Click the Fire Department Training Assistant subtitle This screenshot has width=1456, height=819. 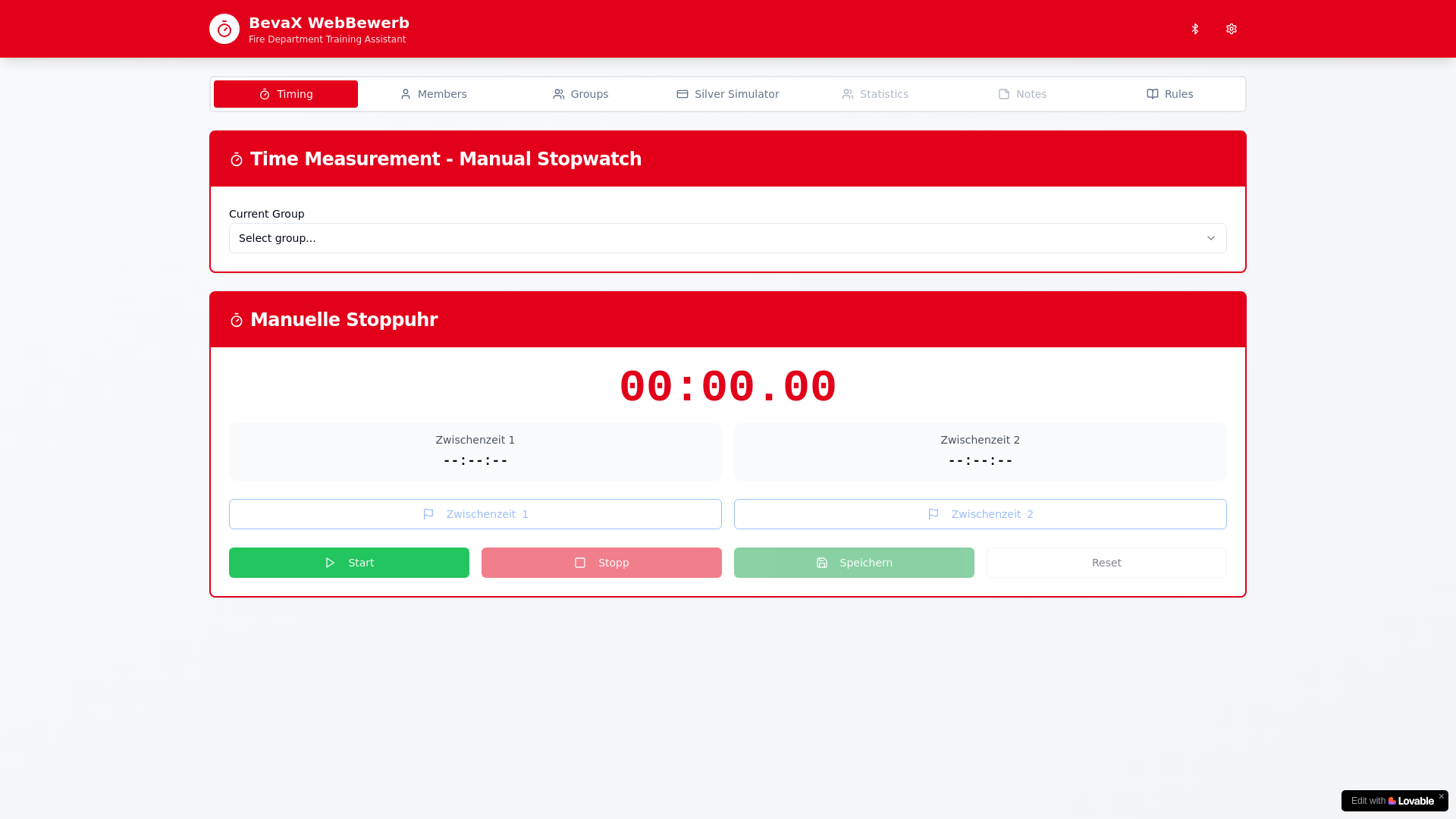pos(327,39)
